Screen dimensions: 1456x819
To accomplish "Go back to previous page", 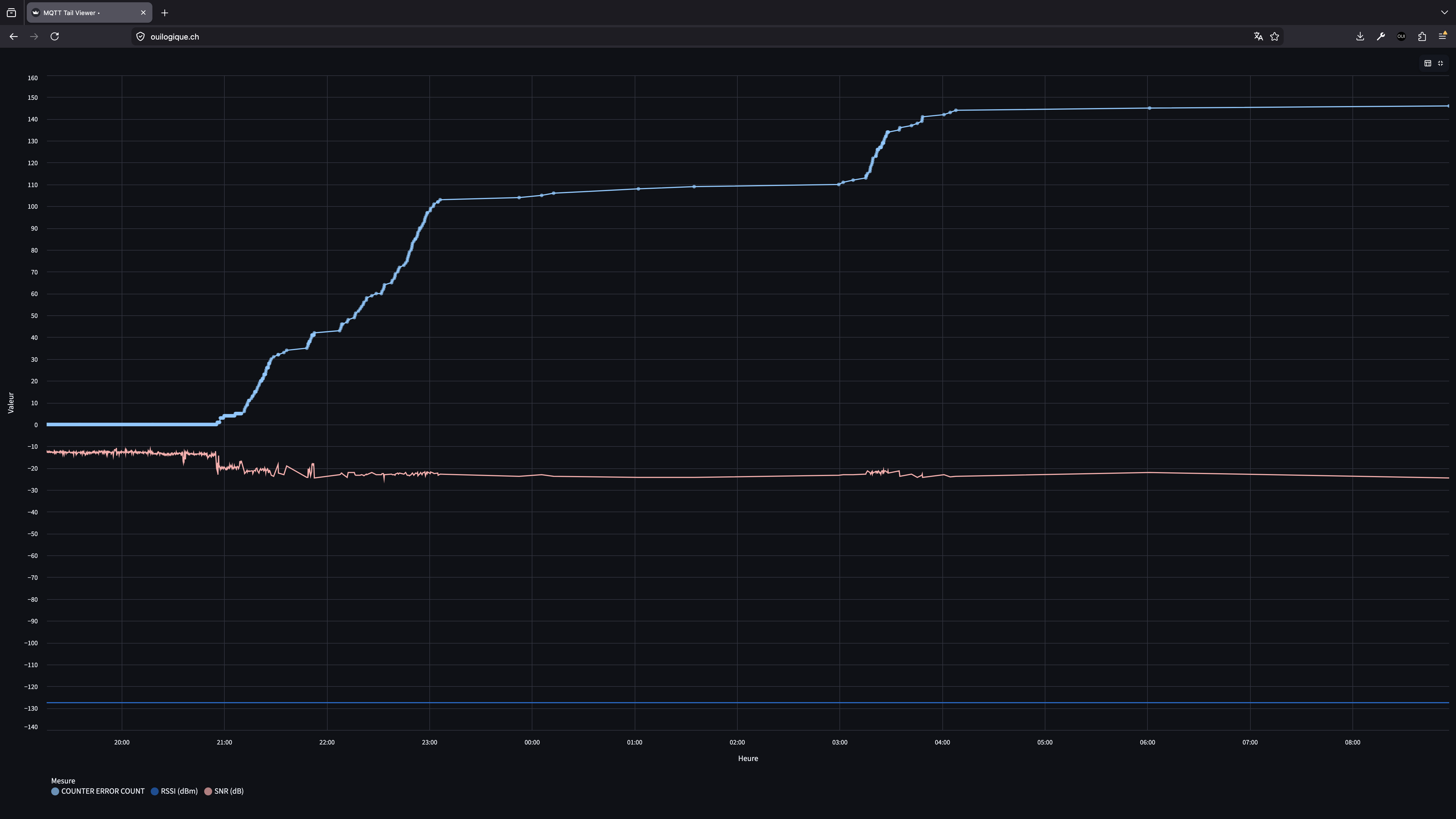I will pos(14,36).
